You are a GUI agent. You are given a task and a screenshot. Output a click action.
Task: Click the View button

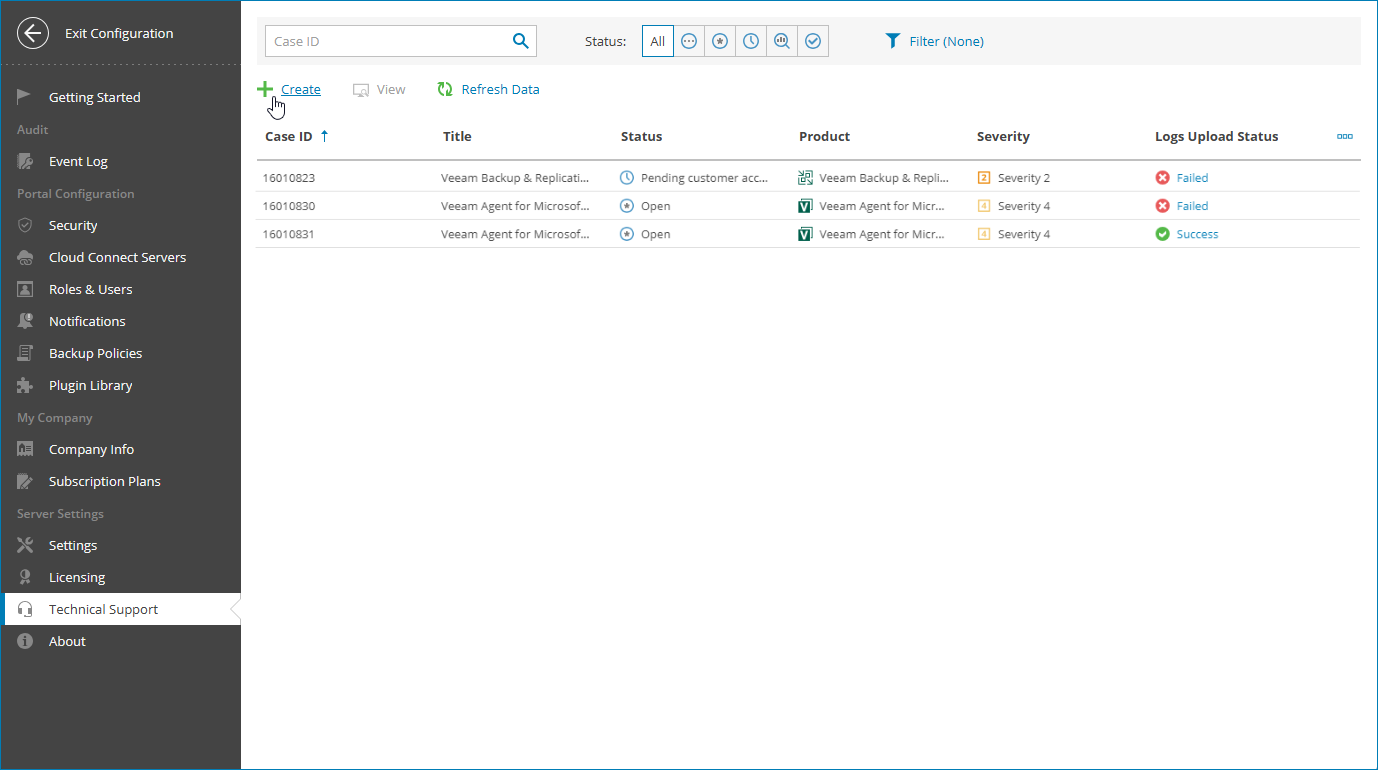pos(379,89)
